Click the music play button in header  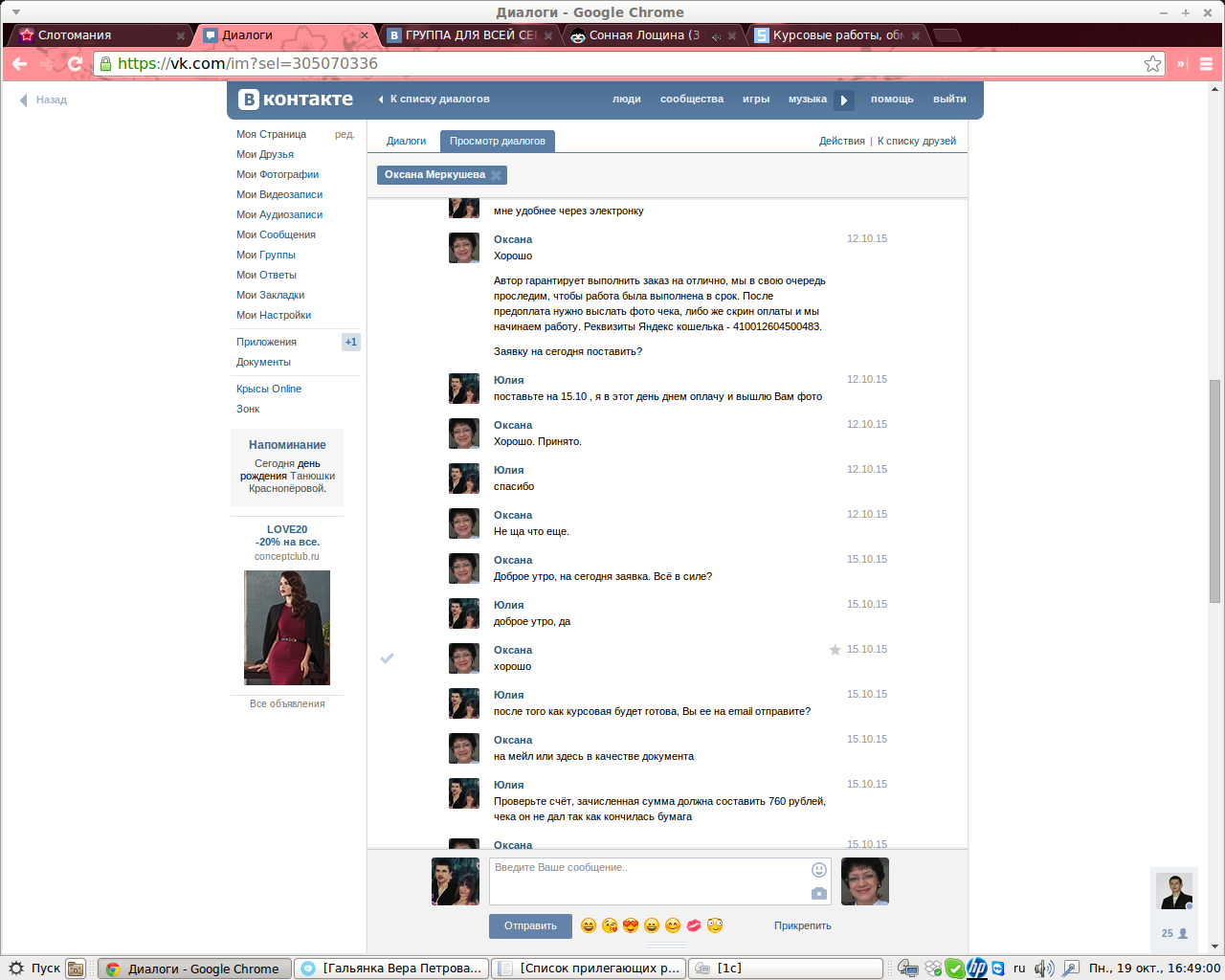coord(843,100)
